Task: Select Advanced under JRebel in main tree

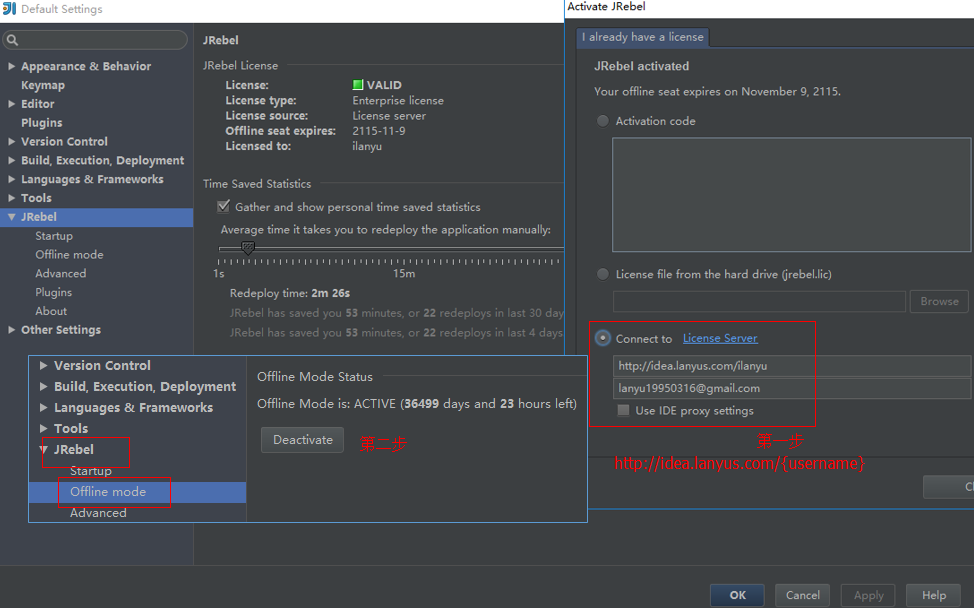Action: [x=61, y=273]
